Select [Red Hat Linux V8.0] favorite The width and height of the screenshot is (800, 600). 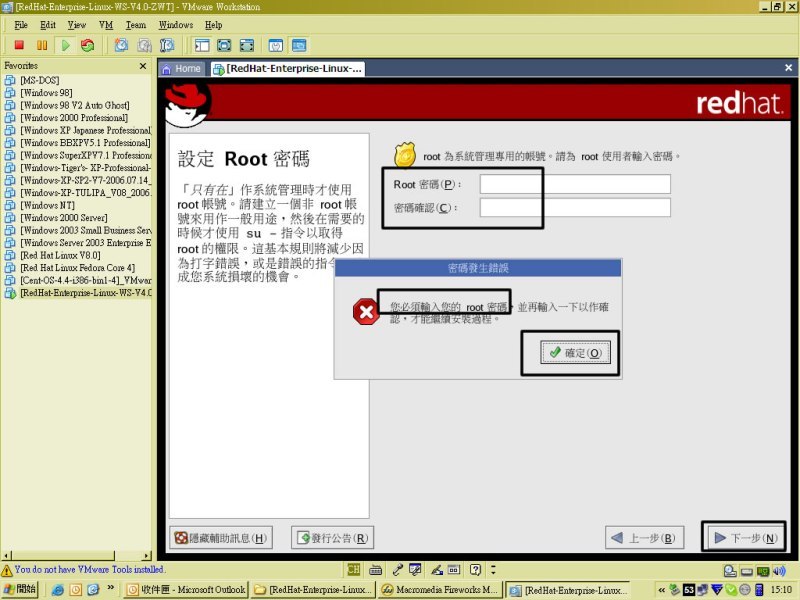pos(60,255)
